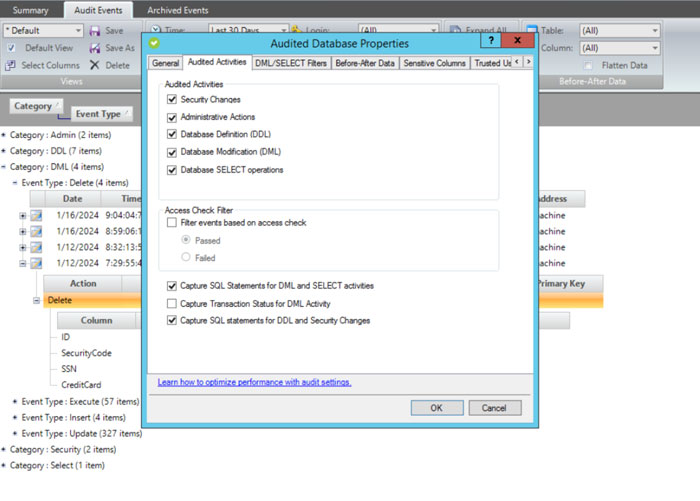Click the first 1/16/2024 event row icon
The height and width of the screenshot is (501, 700).
pyautogui.click(x=37, y=216)
